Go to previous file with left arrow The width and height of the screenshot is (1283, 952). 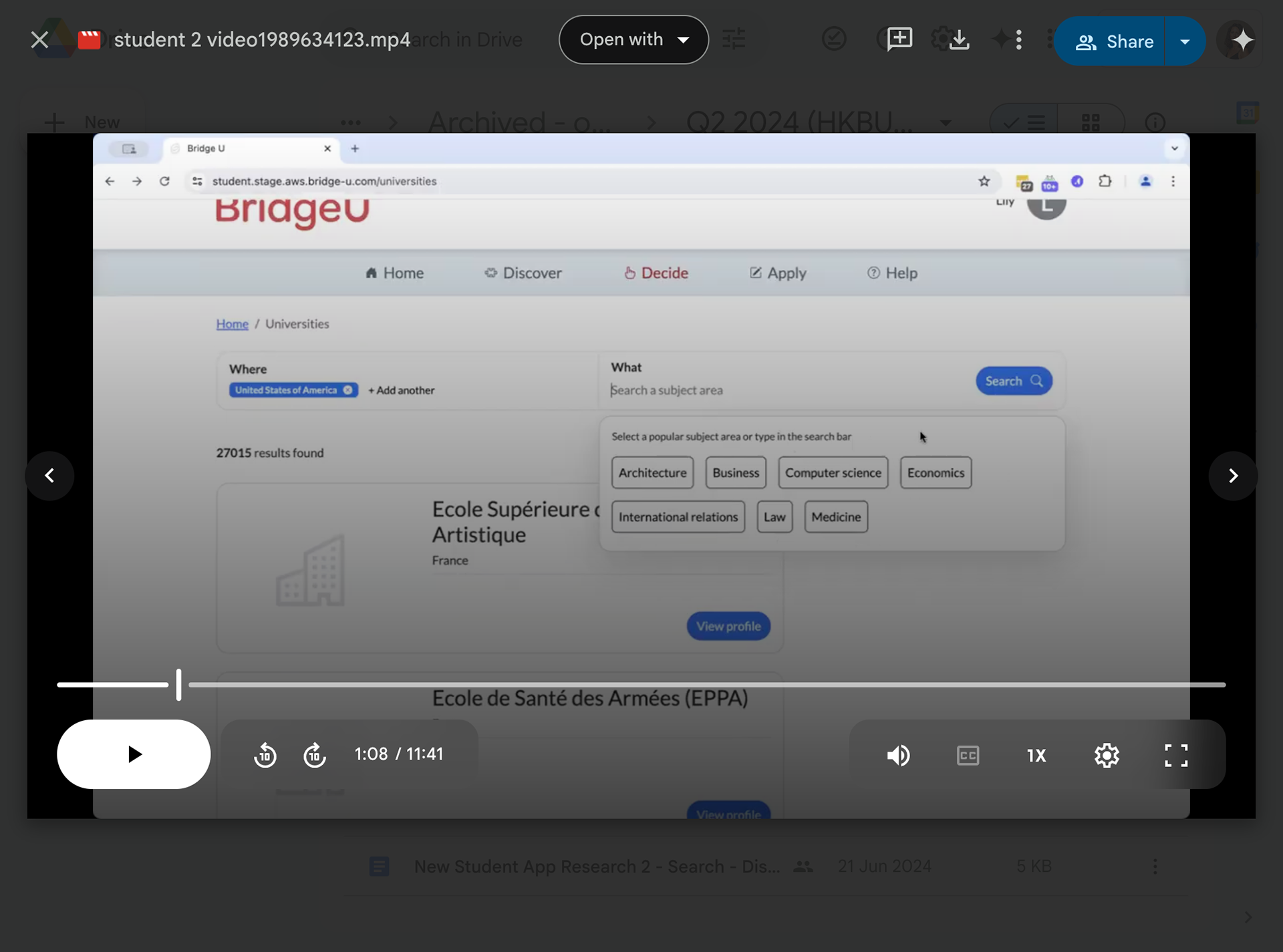point(49,476)
